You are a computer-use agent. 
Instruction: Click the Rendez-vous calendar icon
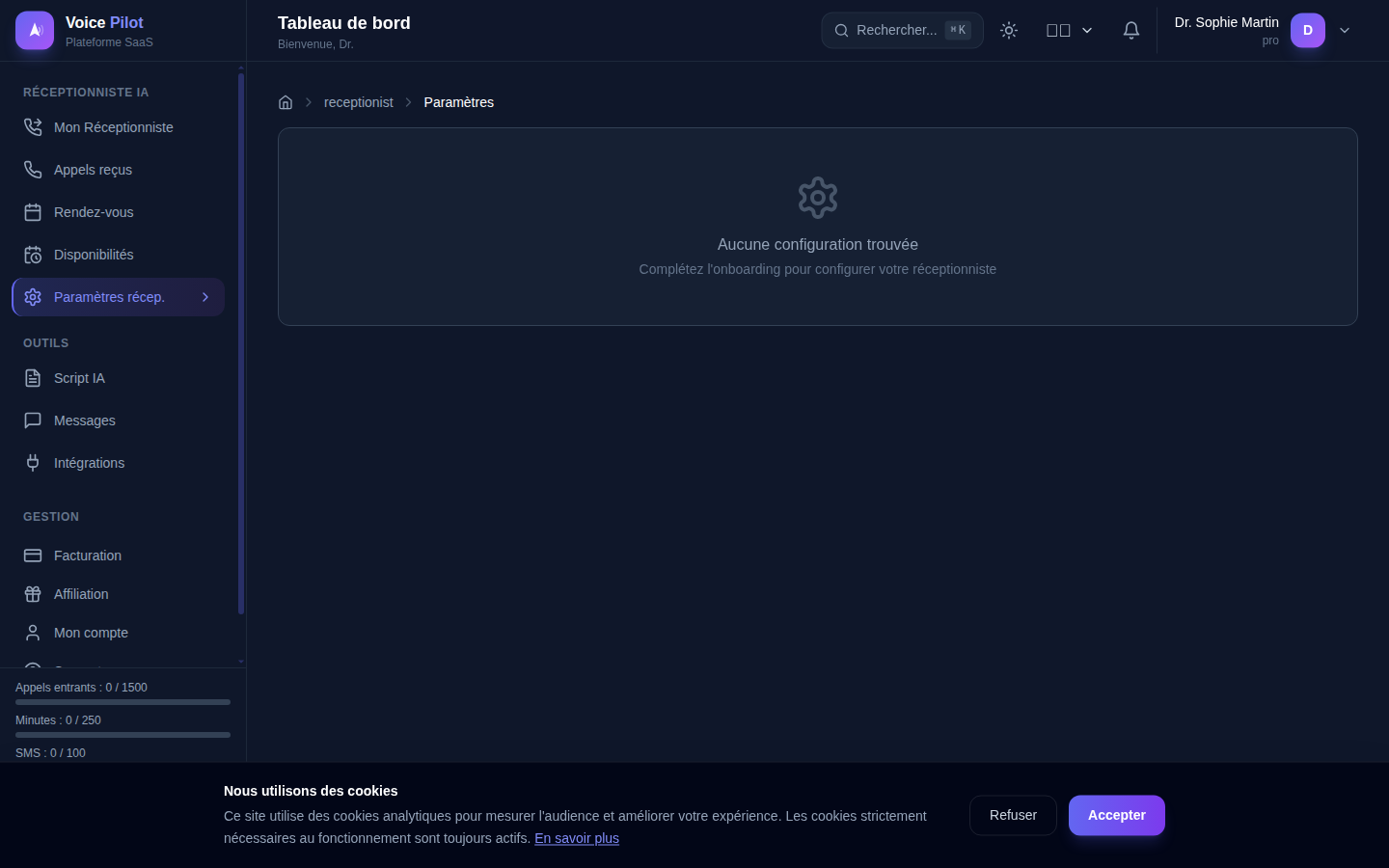pos(33,212)
